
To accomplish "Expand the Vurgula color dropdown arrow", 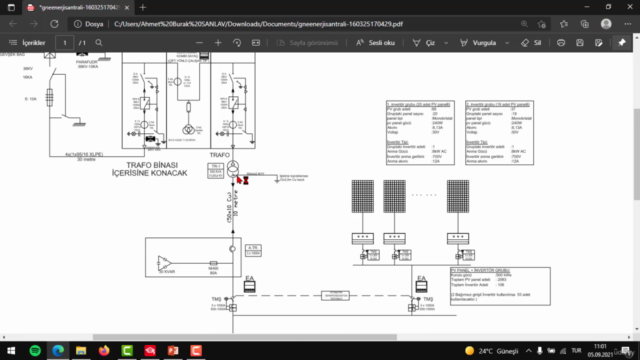I will [x=507, y=42].
